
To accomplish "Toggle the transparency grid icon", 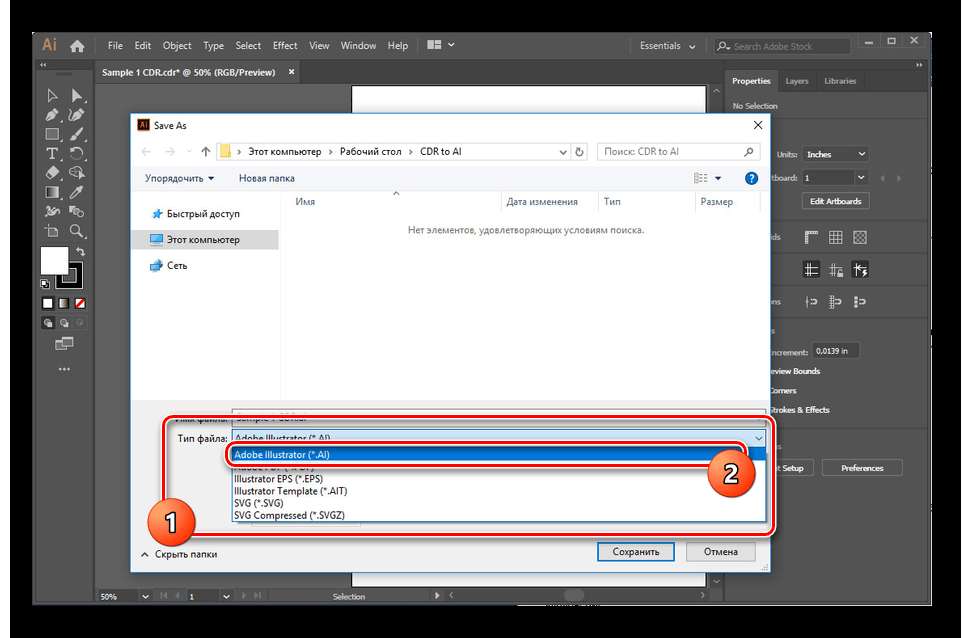I will pos(859,238).
